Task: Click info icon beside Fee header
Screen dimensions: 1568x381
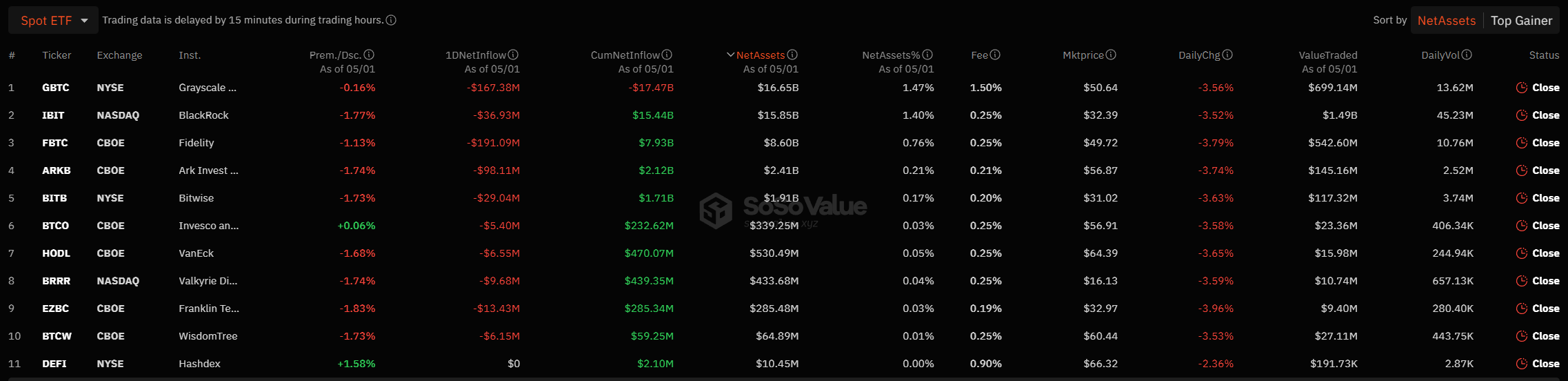Action: click(995, 55)
